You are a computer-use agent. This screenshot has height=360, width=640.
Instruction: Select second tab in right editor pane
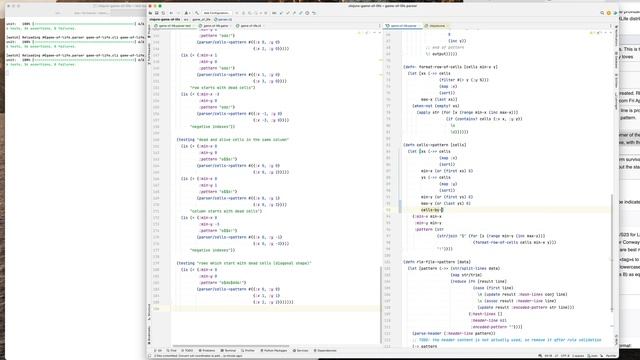436,26
